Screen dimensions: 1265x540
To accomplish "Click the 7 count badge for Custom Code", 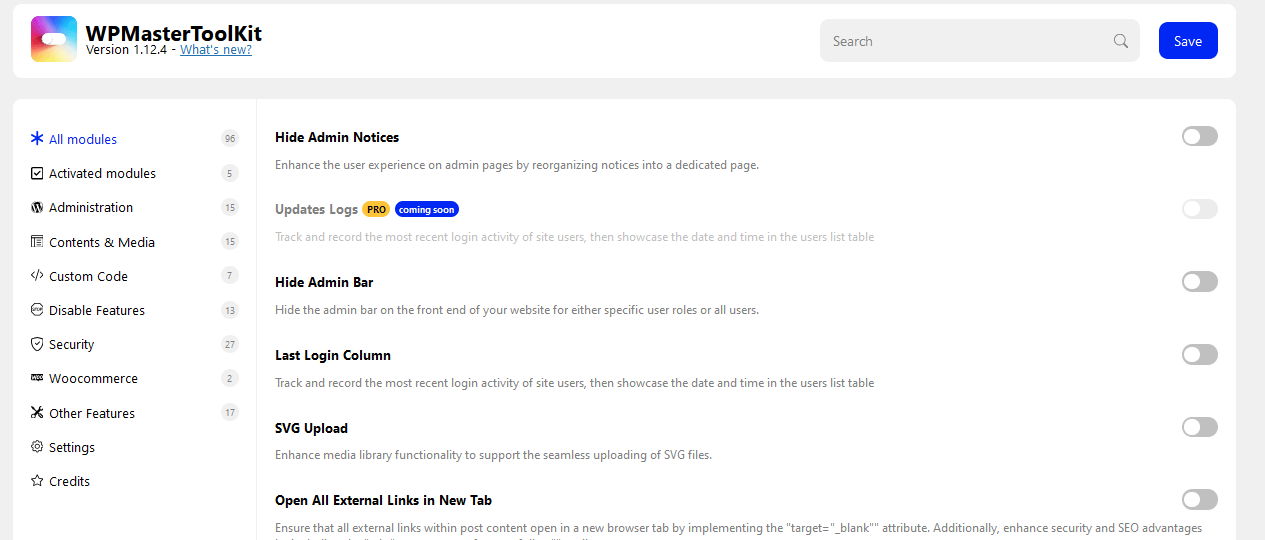I will click(230, 276).
